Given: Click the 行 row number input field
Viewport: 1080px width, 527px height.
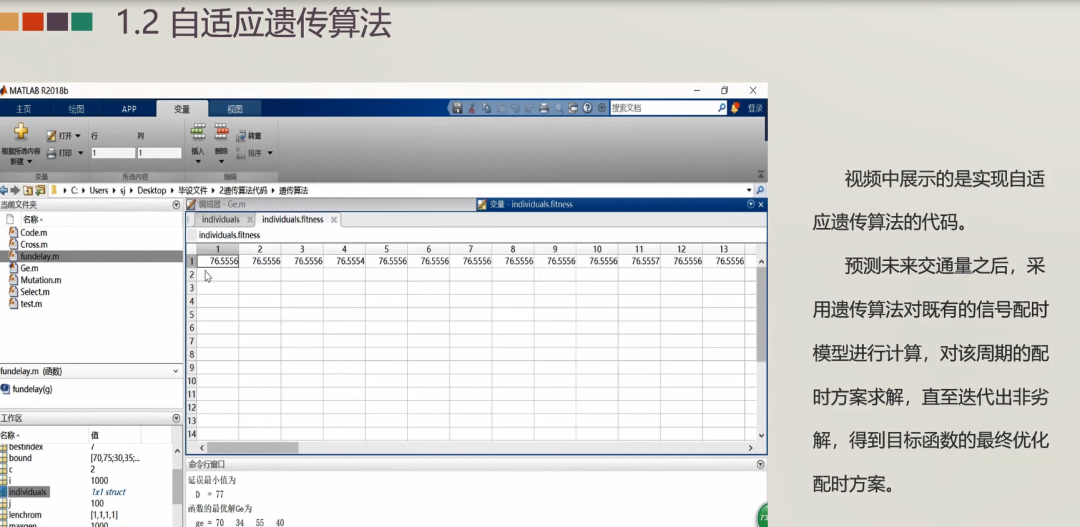Looking at the screenshot, I should [x=112, y=153].
